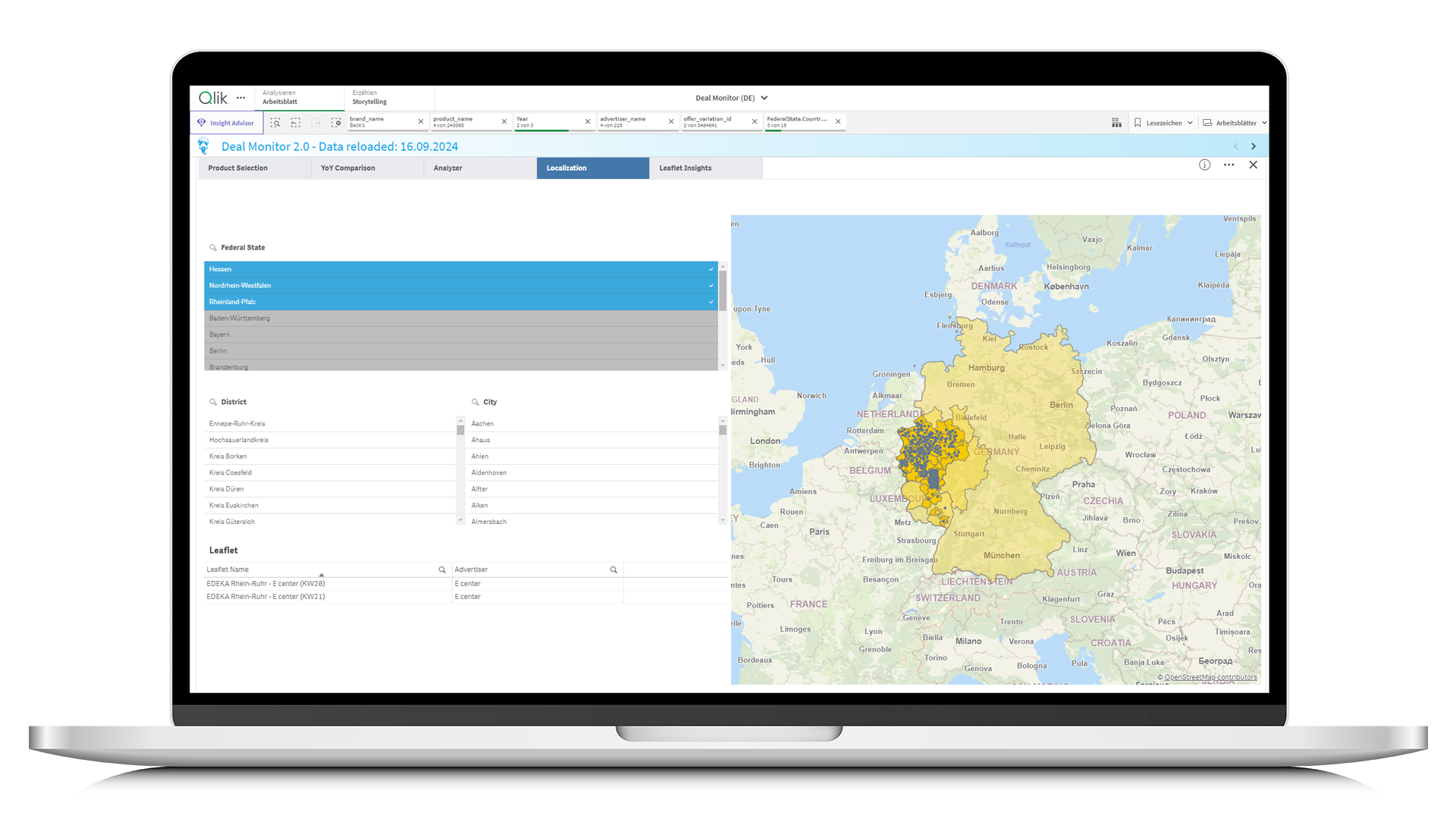Clear the offer_variation_id selection
Viewport: 1456px width, 819px height.
tap(755, 121)
